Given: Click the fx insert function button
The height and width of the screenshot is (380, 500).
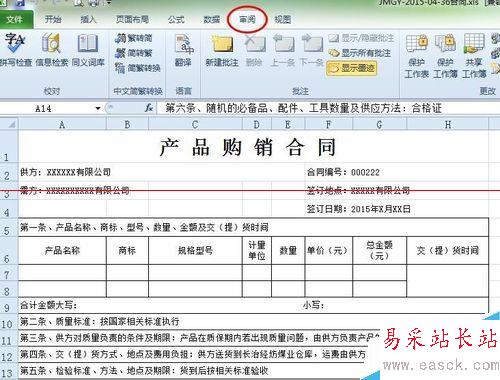Looking at the screenshot, I should click(149, 108).
